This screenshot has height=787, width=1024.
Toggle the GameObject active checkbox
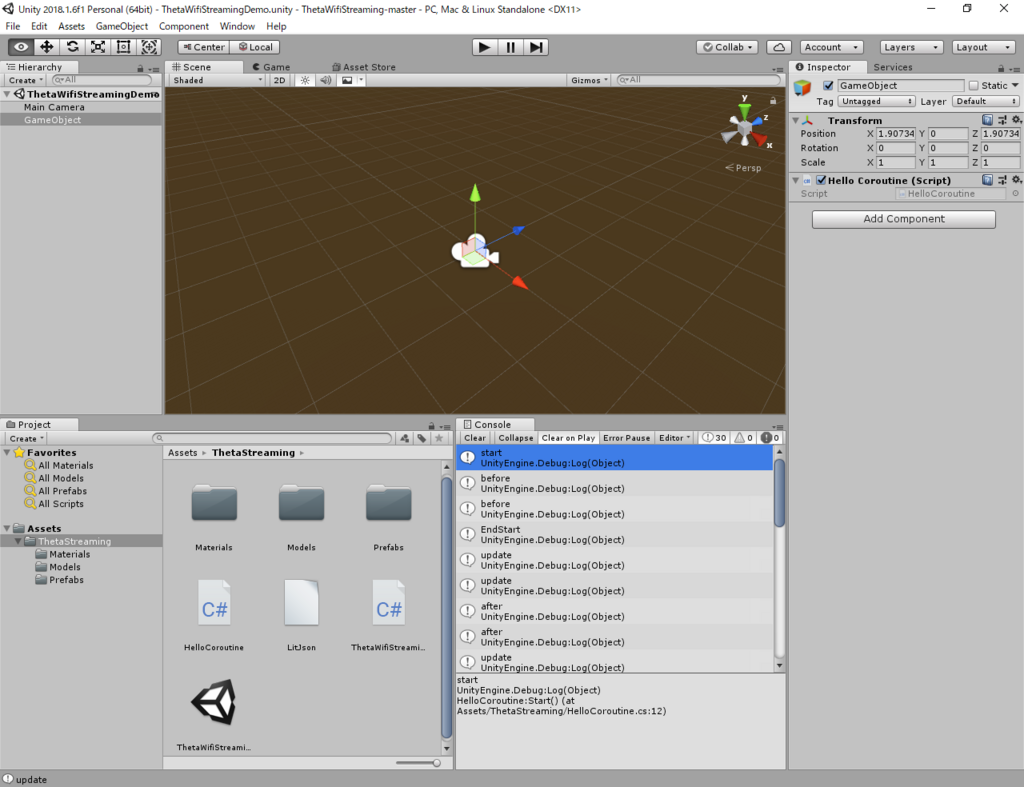tap(828, 86)
